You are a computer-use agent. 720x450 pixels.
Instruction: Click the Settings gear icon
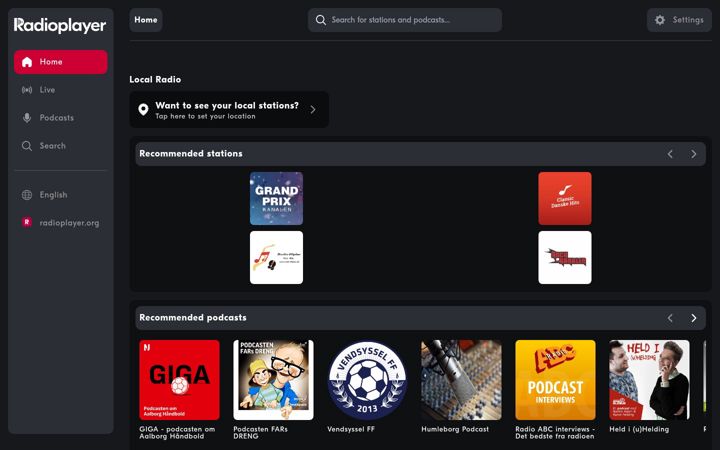tap(660, 20)
